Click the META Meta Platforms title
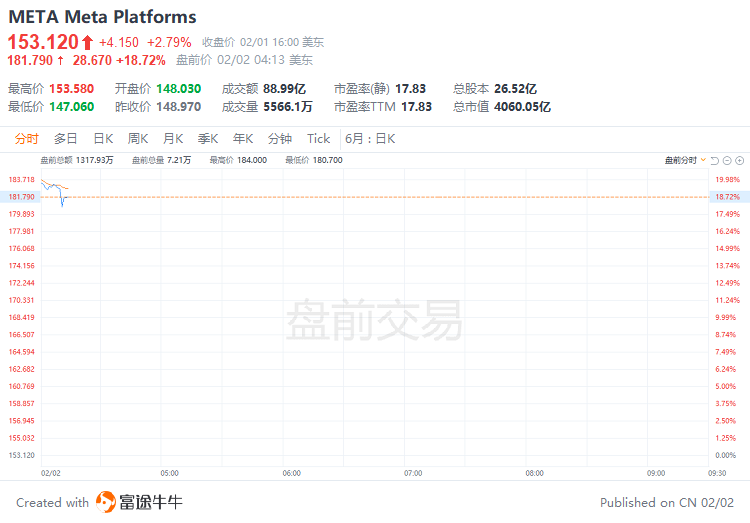 [x=102, y=17]
